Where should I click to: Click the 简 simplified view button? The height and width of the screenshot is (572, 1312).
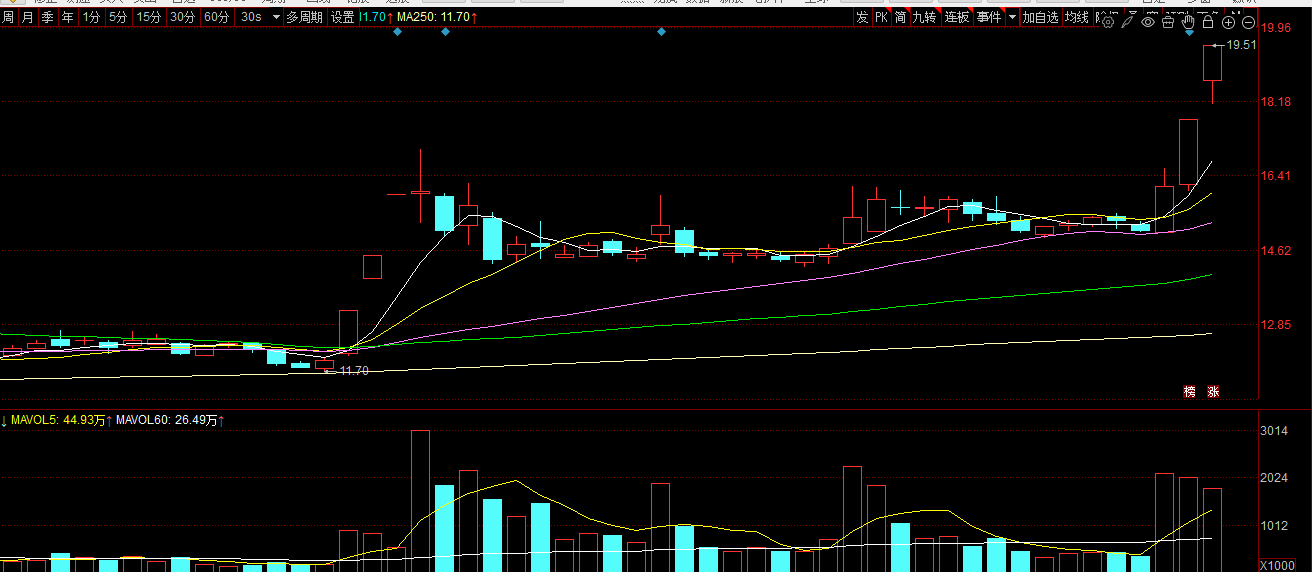901,17
